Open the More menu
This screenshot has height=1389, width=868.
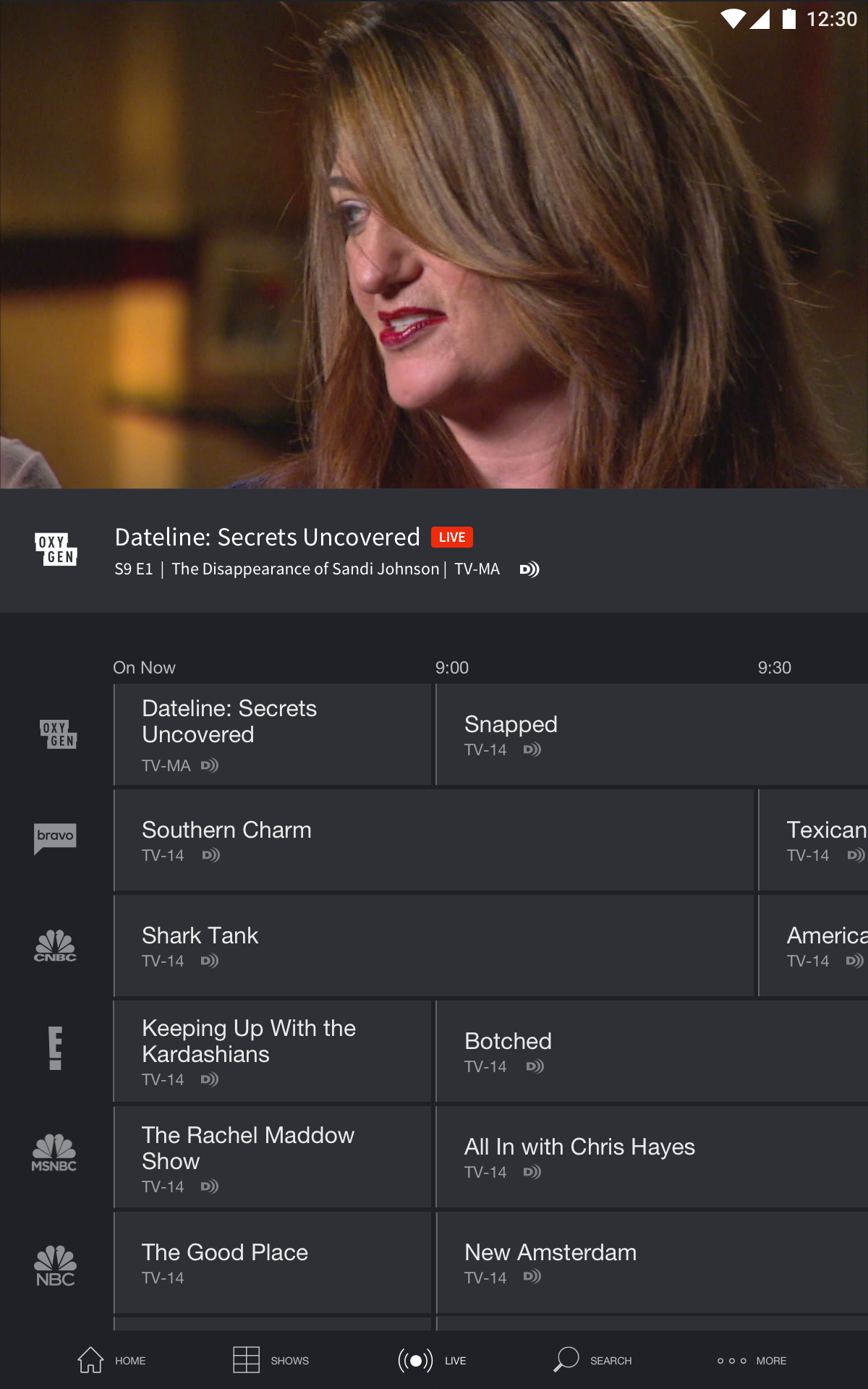[x=752, y=1360]
